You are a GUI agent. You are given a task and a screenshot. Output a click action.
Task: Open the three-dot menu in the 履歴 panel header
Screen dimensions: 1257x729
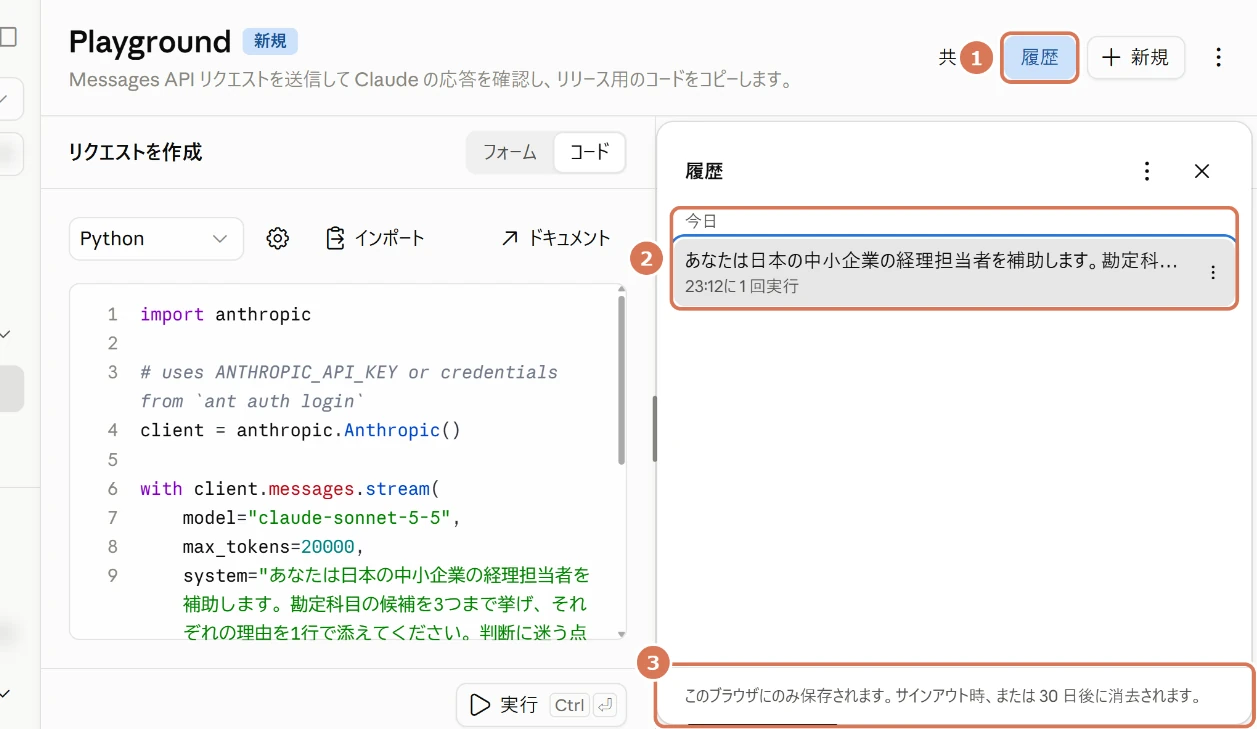pos(1148,171)
